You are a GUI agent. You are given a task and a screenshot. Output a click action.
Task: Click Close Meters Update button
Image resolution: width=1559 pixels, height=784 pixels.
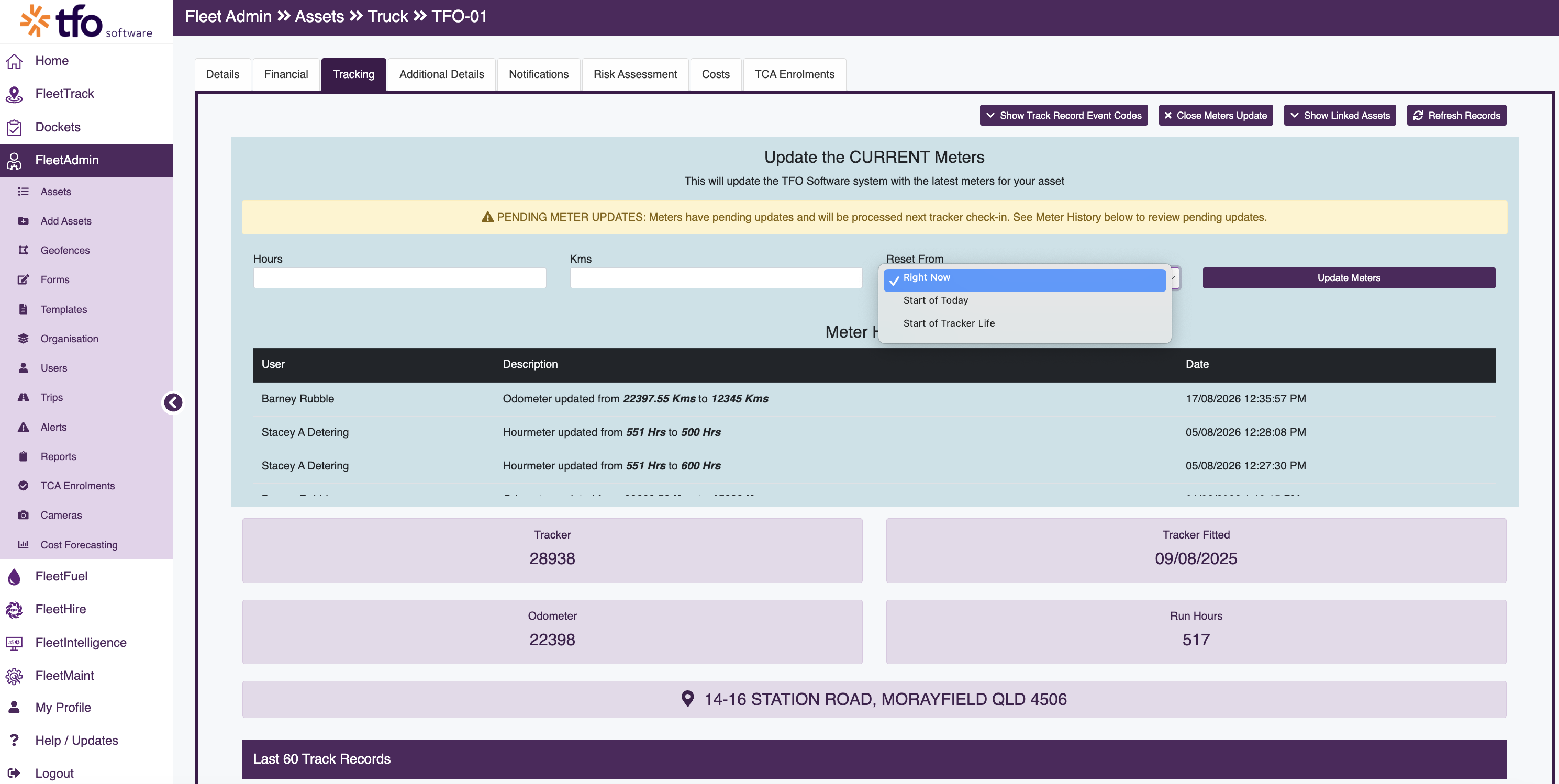[x=1216, y=116]
